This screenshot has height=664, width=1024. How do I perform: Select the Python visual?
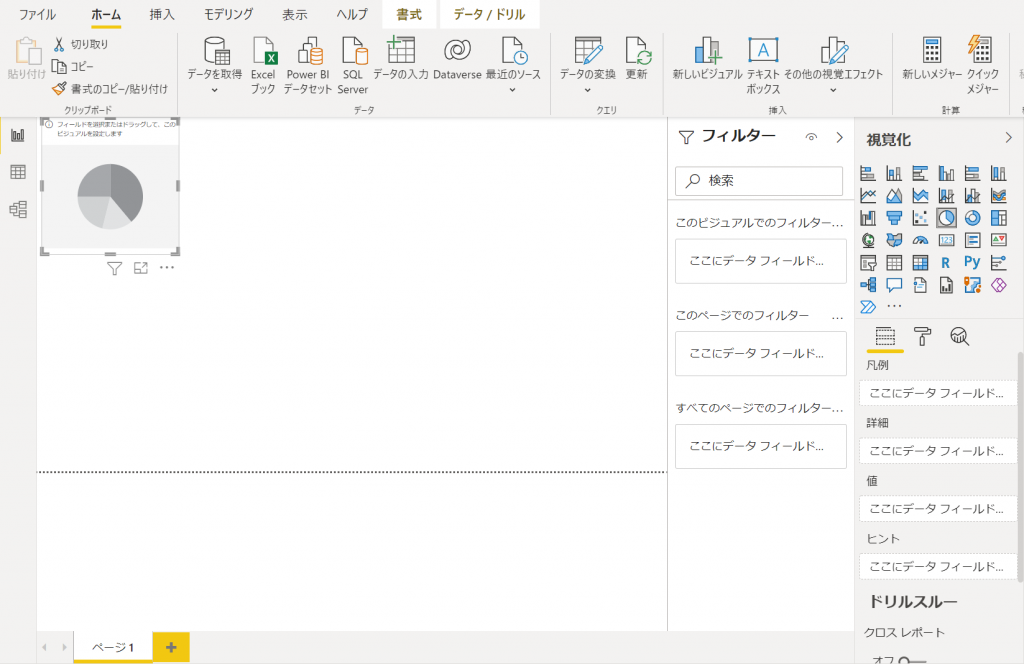click(972, 262)
